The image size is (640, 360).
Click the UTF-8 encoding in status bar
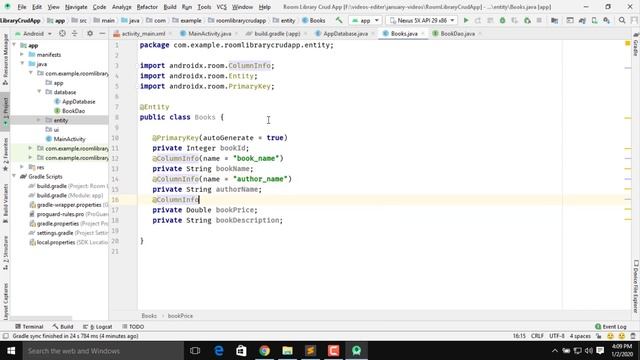(x=557, y=336)
